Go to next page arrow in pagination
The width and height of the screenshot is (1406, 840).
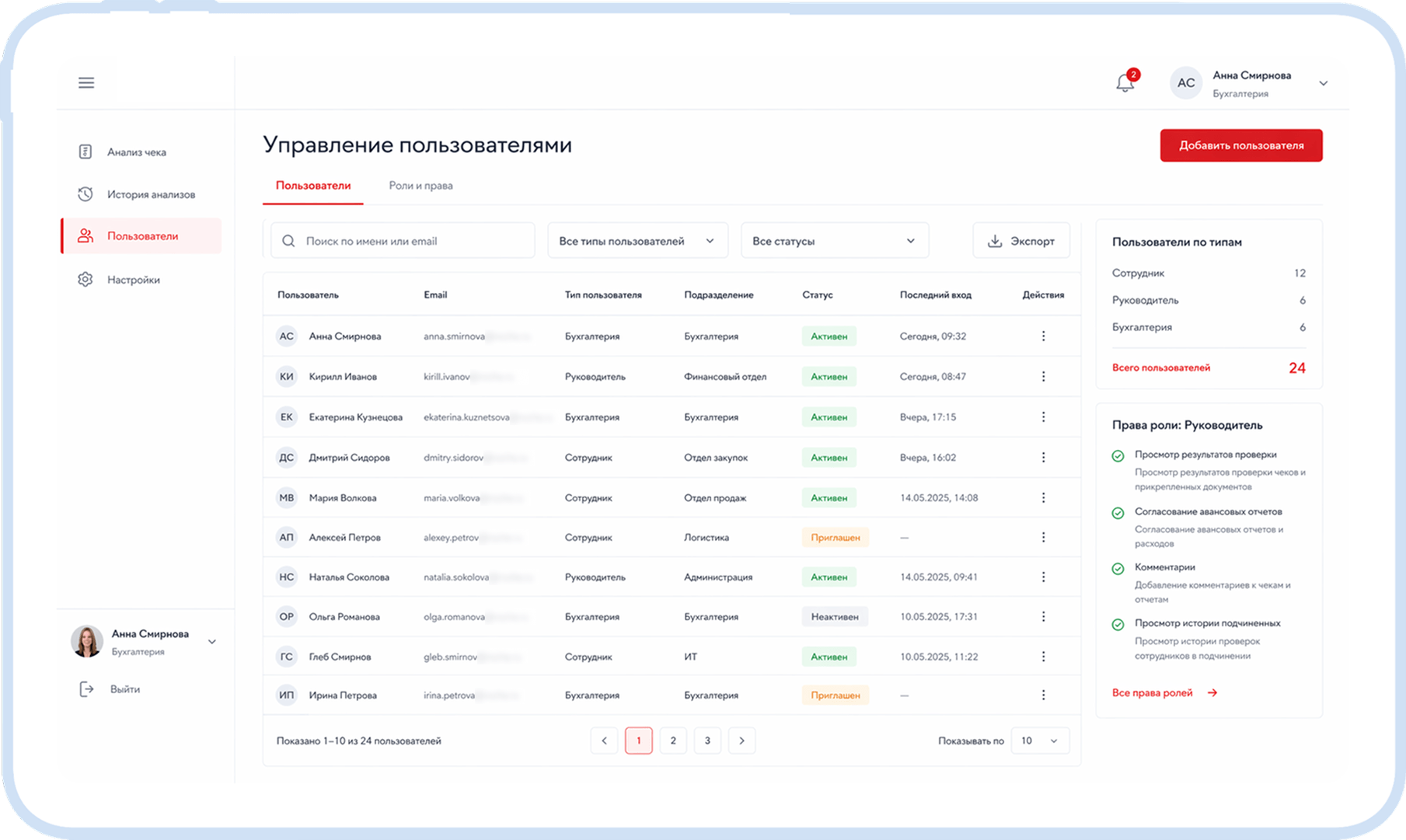tap(741, 741)
